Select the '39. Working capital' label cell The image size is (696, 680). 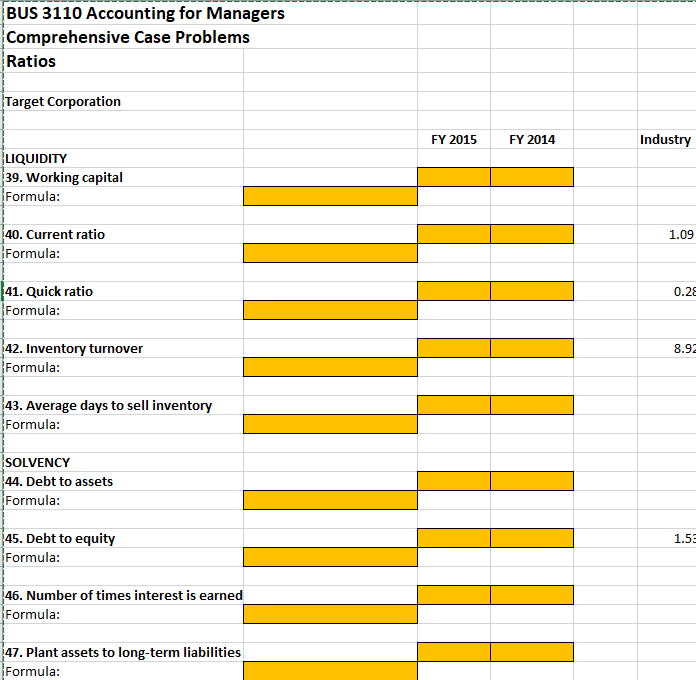click(123, 177)
